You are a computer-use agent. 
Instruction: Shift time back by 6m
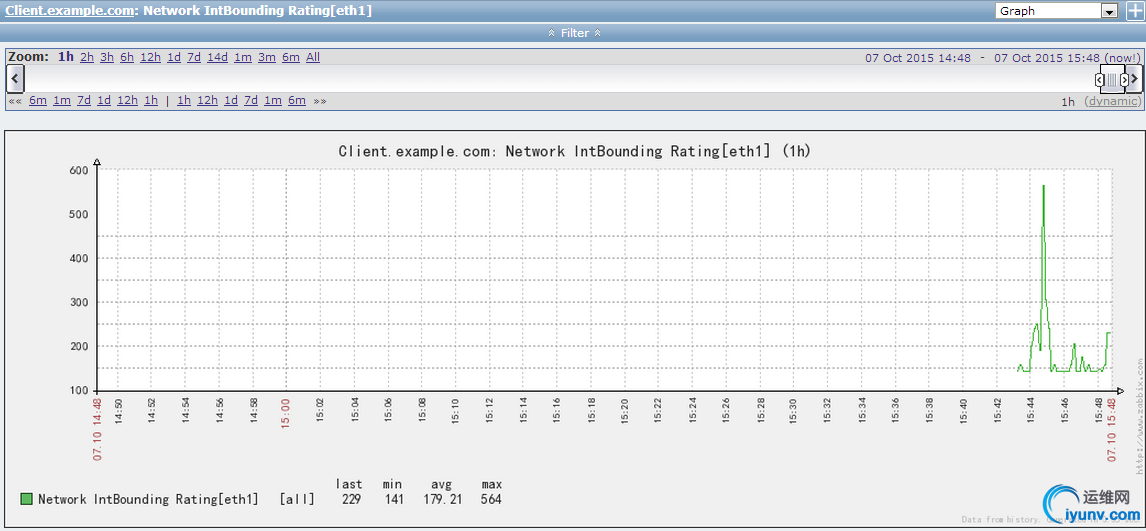point(38,101)
